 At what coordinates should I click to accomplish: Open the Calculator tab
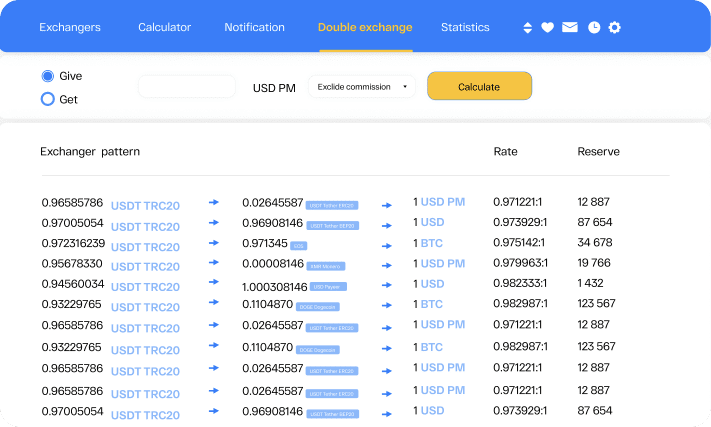coord(164,28)
